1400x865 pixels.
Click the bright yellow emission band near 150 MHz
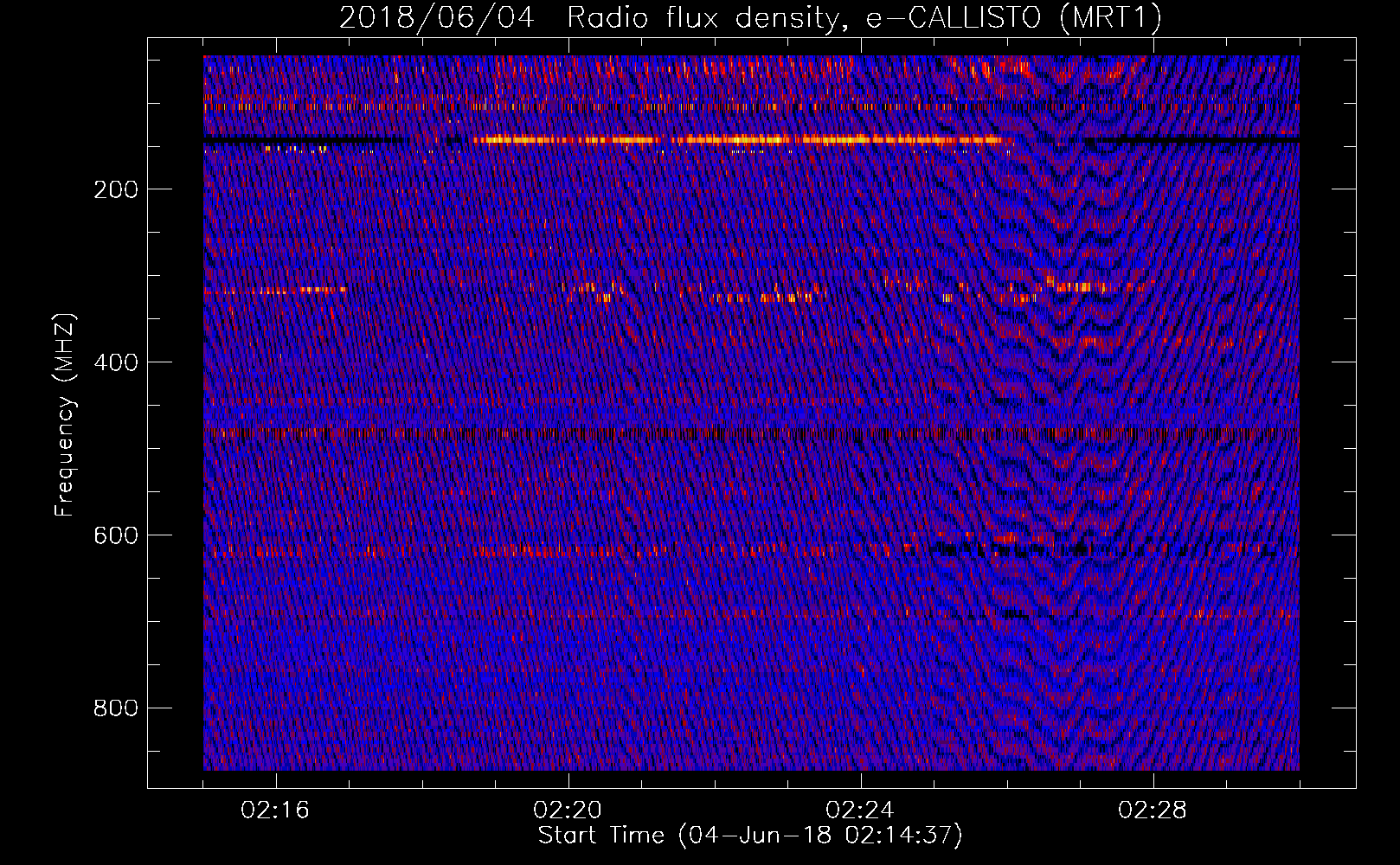tap(738, 139)
